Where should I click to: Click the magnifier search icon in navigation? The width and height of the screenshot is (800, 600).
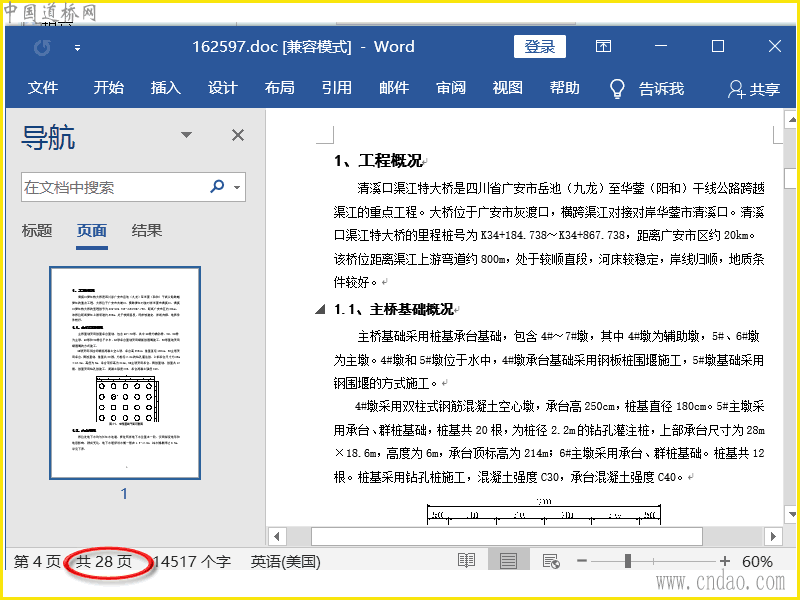217,186
